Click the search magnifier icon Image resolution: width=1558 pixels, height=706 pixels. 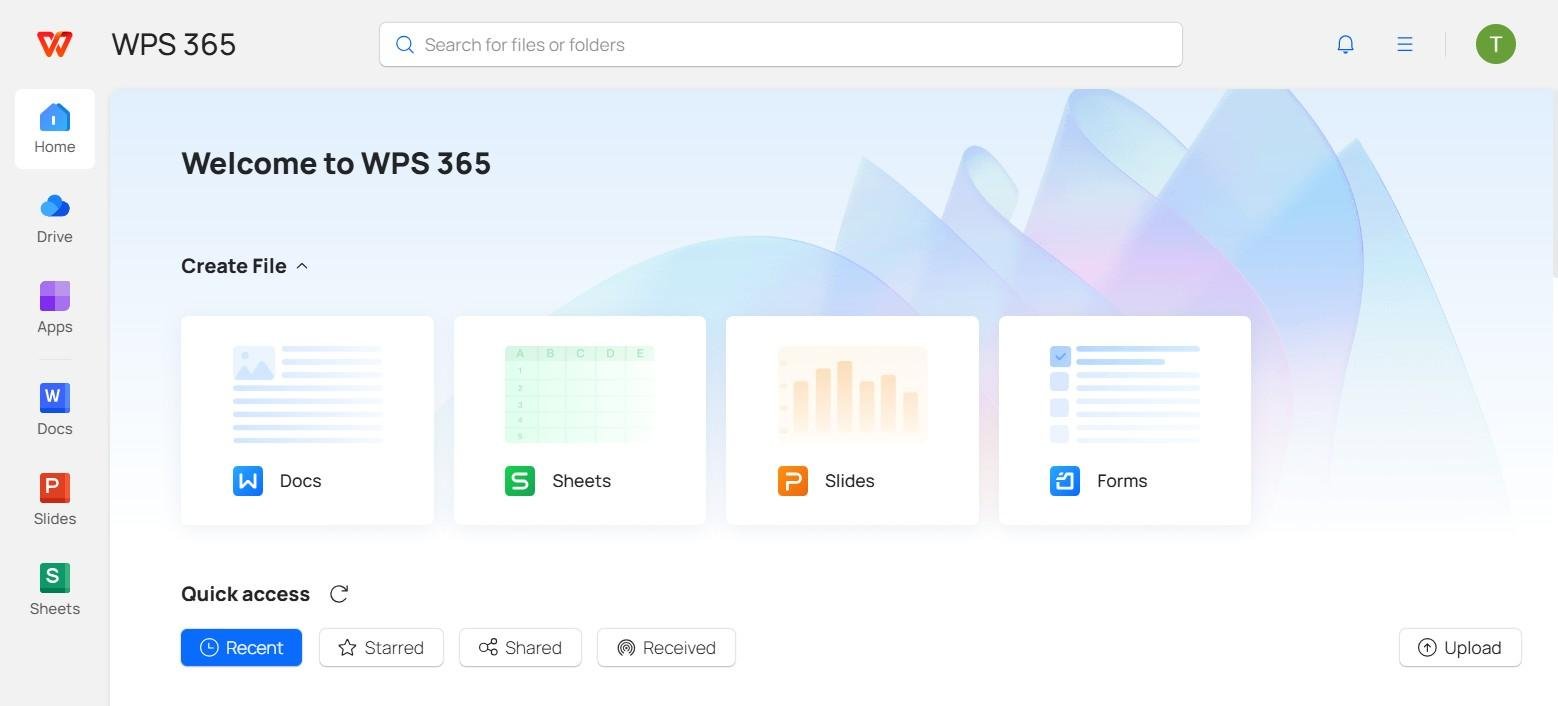pos(405,44)
